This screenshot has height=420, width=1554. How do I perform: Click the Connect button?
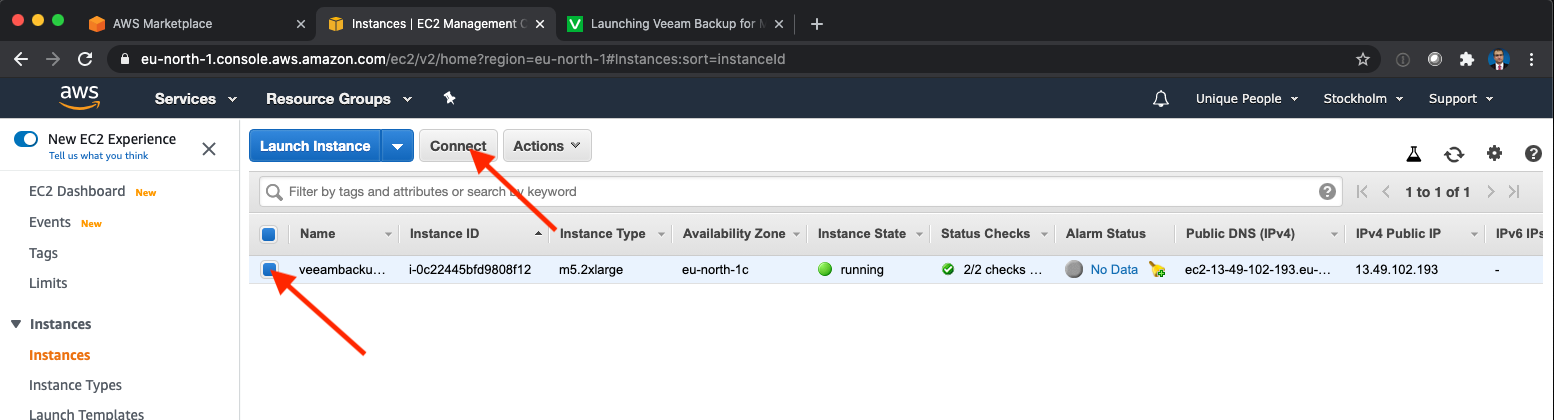tap(458, 146)
